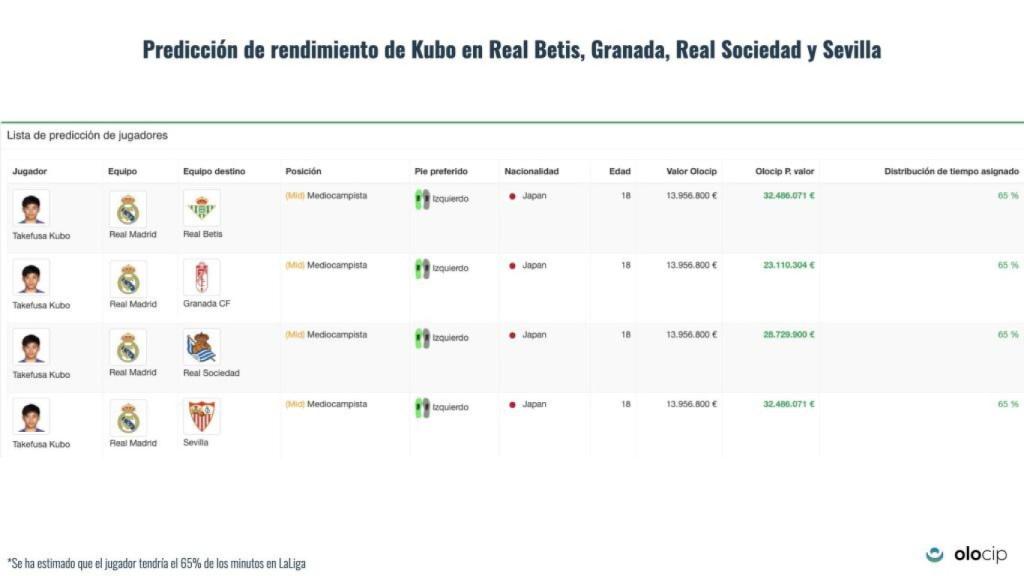Click predicted value 32.486.071 € for Betis
The width and height of the screenshot is (1024, 576).
click(x=789, y=195)
